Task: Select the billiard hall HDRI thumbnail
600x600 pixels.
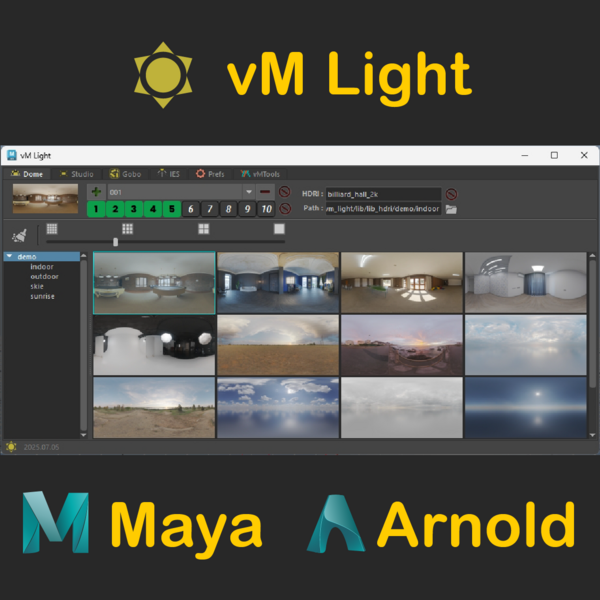Action: tap(154, 283)
